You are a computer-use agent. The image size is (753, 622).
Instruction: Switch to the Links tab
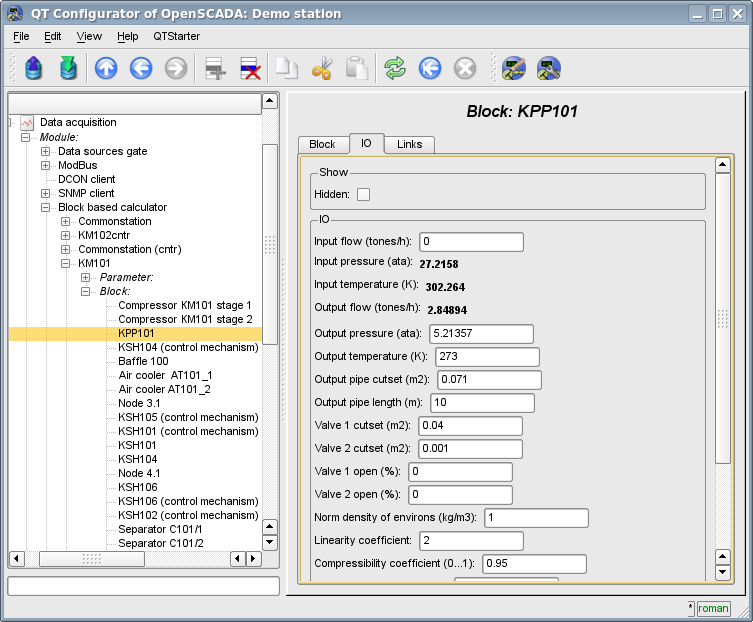click(409, 144)
